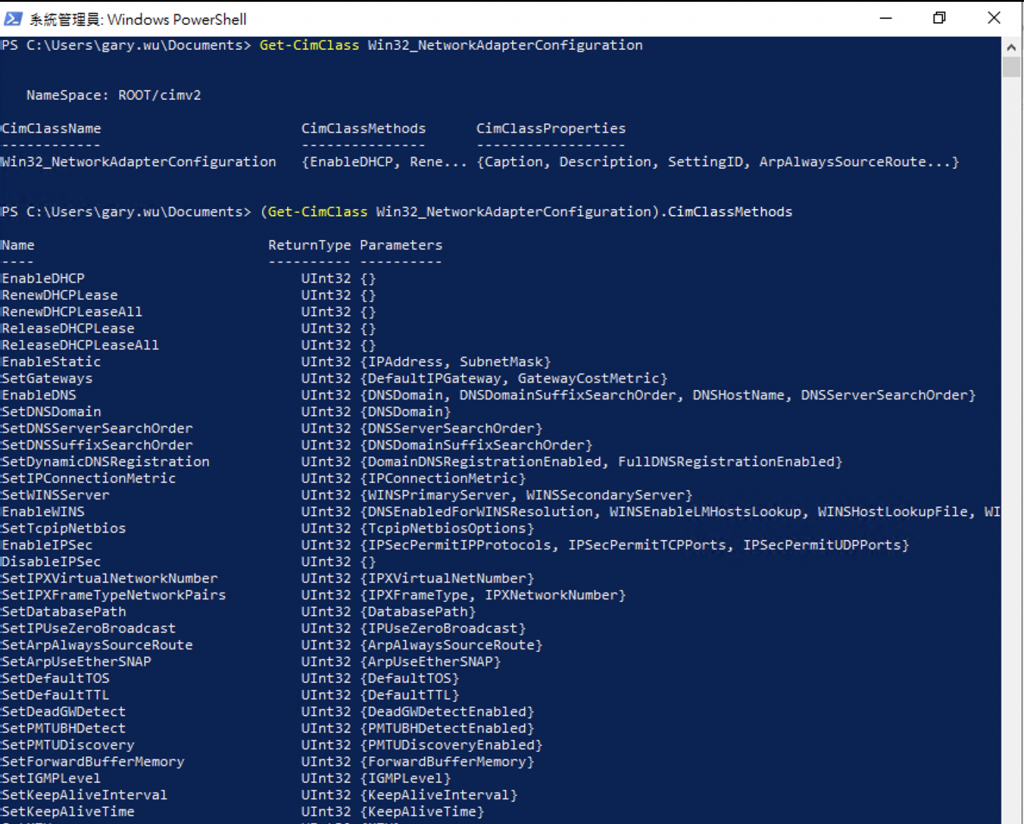Click the '{IGMPLevel}' parameter
The image size is (1024, 824).
point(406,778)
